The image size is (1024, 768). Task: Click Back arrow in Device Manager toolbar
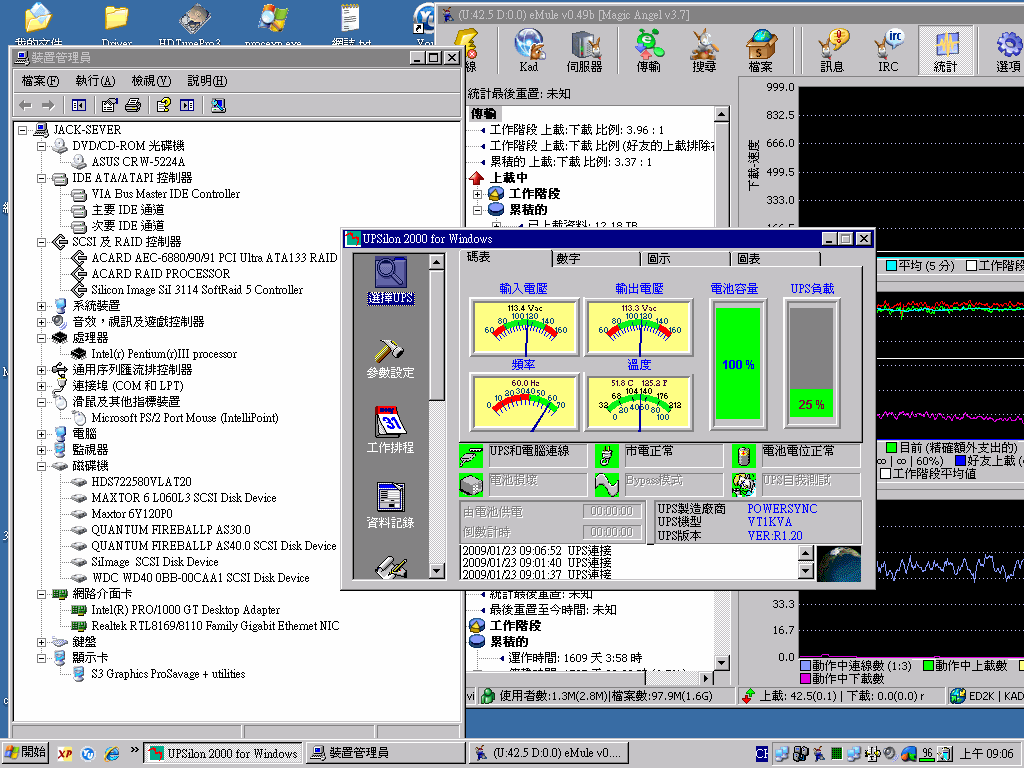[25, 105]
